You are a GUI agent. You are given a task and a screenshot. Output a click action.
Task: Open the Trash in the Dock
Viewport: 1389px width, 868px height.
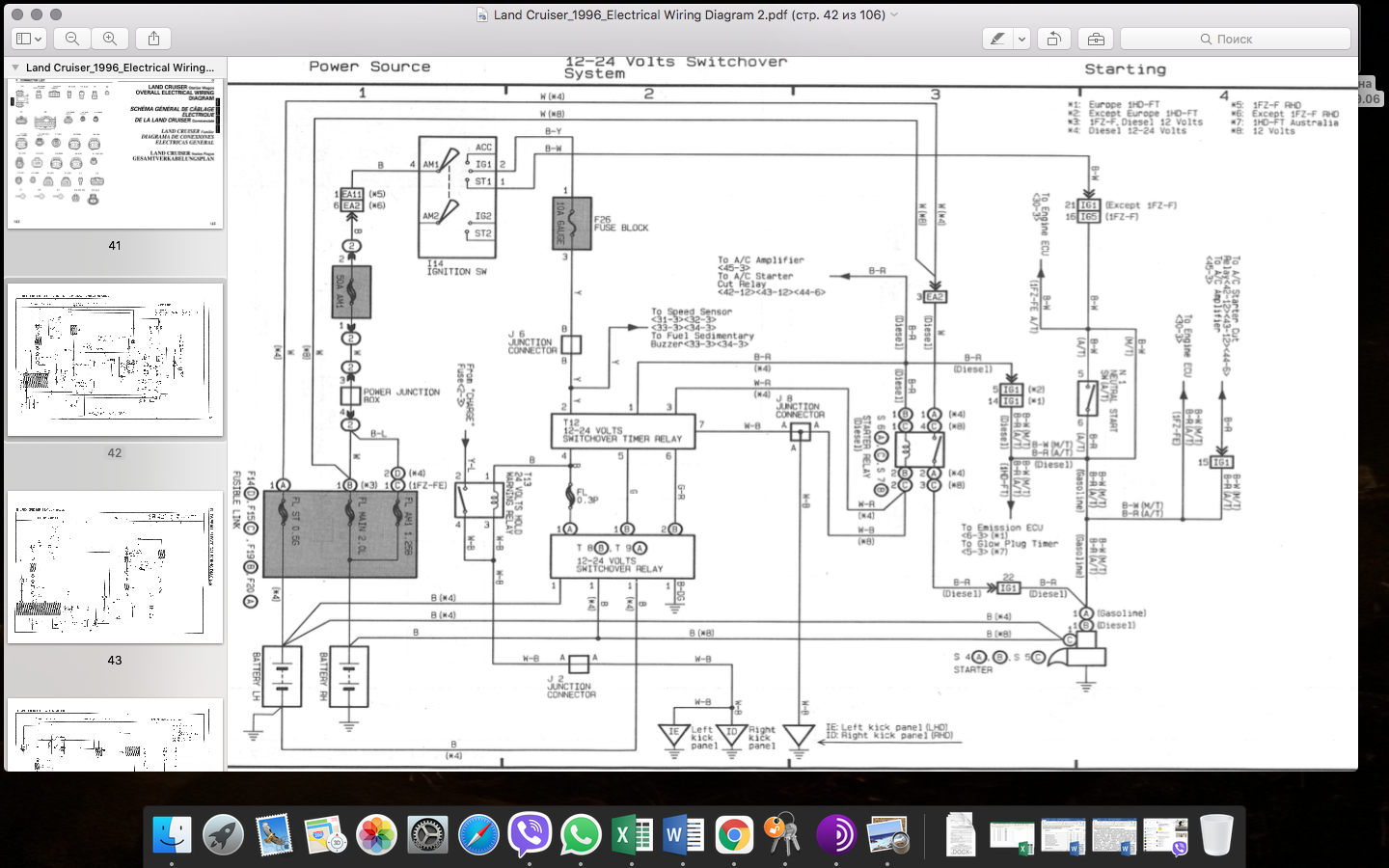(x=1216, y=835)
